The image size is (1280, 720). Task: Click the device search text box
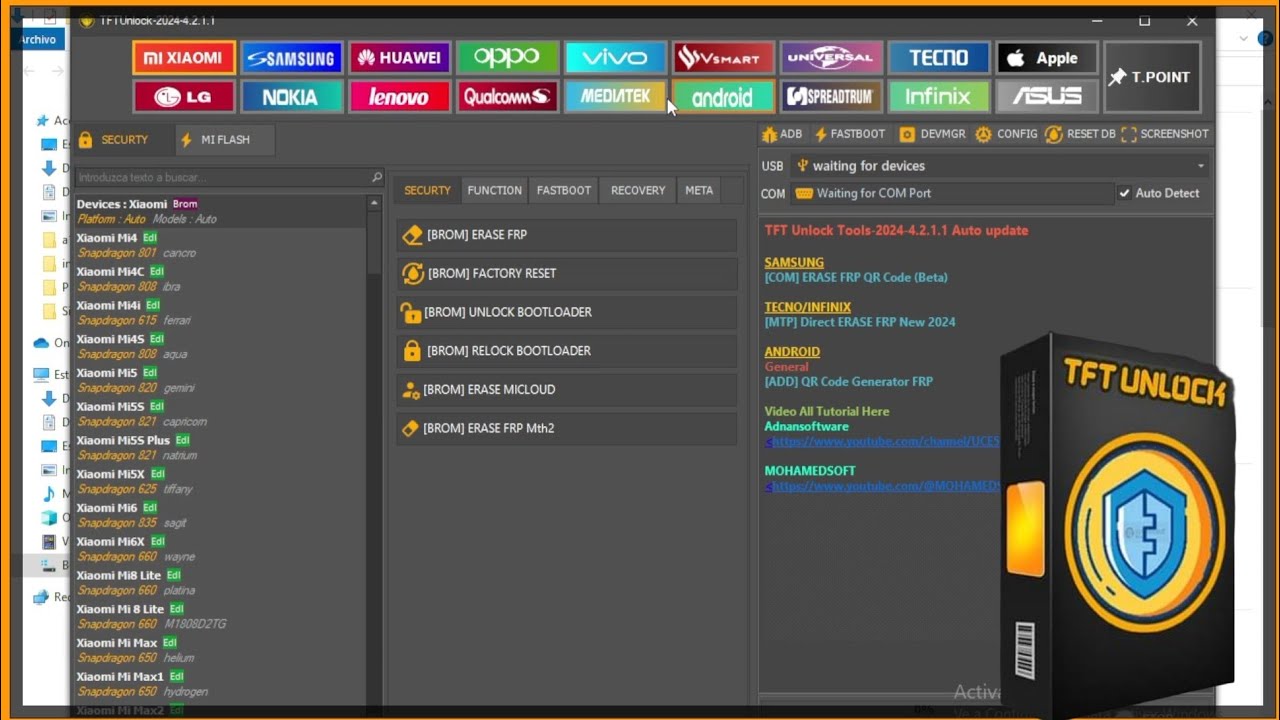tap(222, 177)
